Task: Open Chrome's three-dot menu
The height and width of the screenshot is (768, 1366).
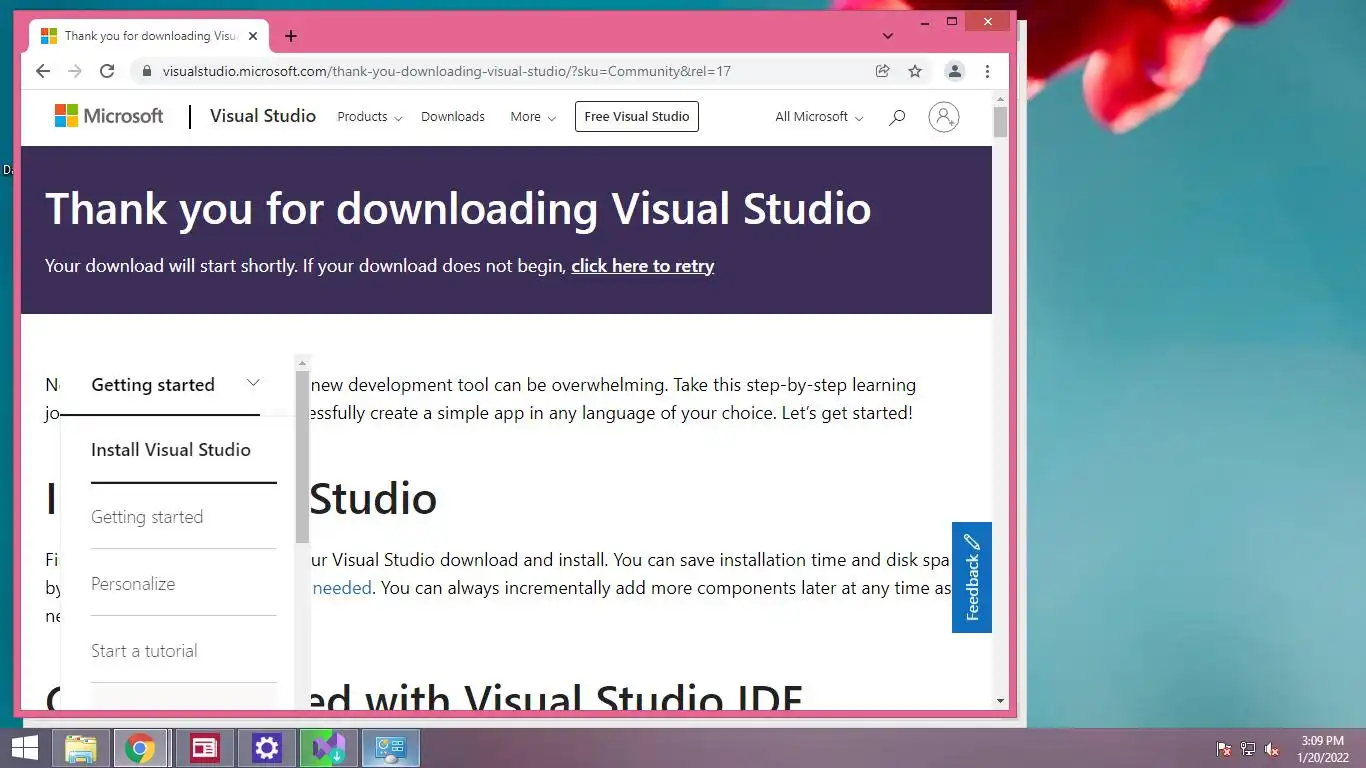Action: tap(987, 71)
